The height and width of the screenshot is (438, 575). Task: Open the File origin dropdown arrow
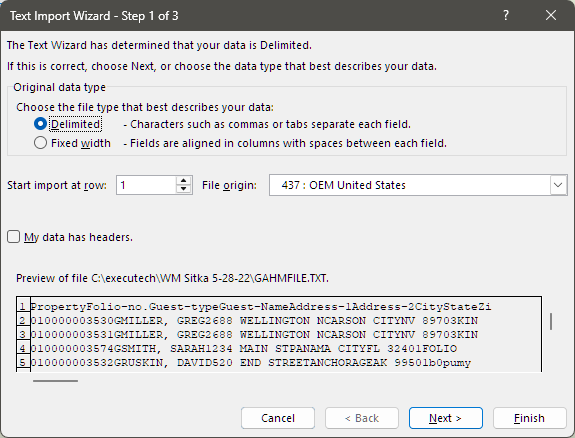(x=558, y=185)
